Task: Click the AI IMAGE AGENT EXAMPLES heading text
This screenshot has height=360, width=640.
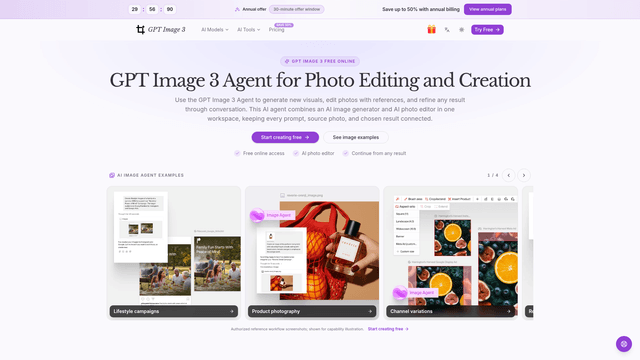Action: pos(151,175)
